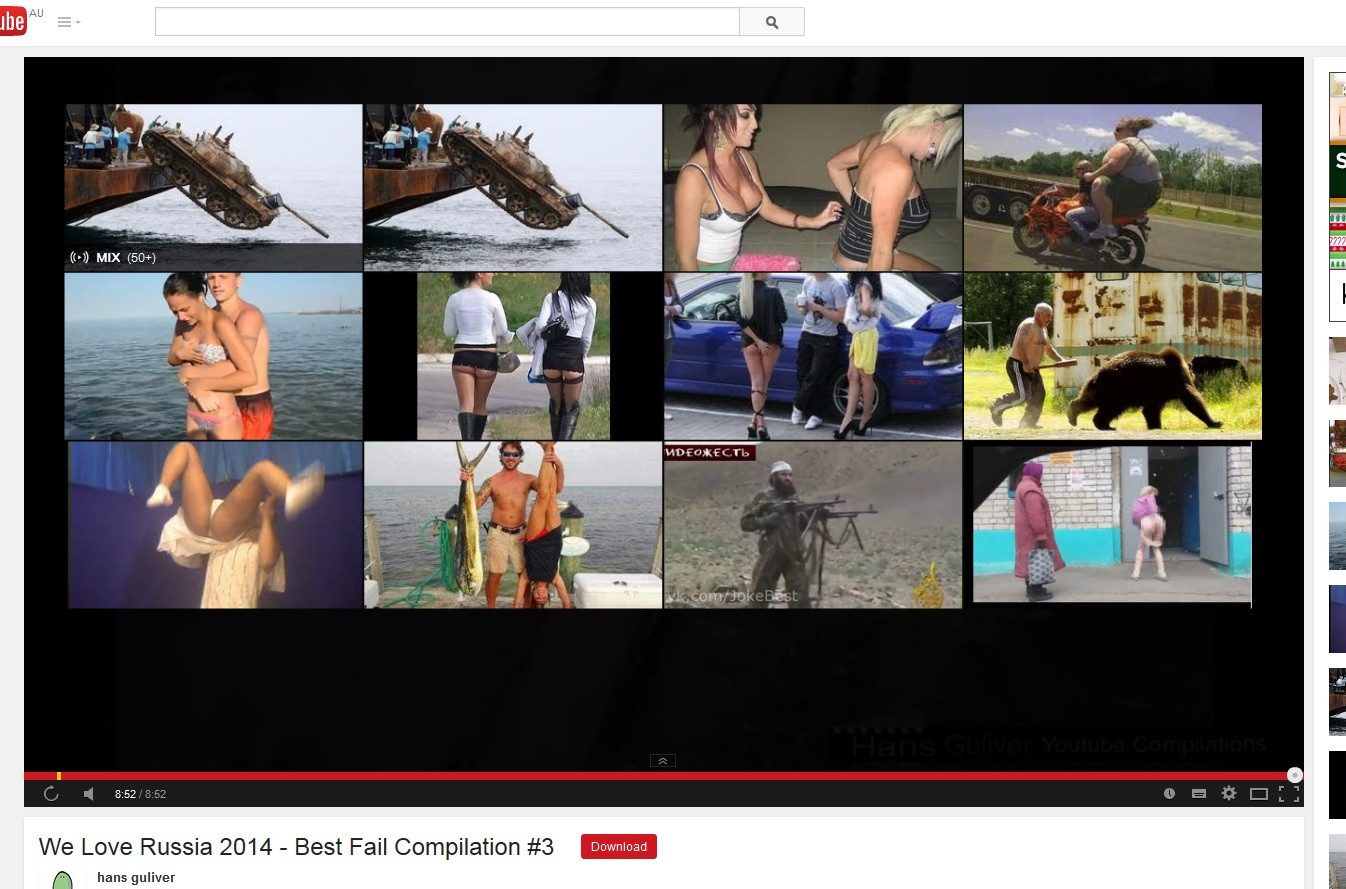Replay the video with the replay icon
1346x889 pixels.
click(51, 794)
